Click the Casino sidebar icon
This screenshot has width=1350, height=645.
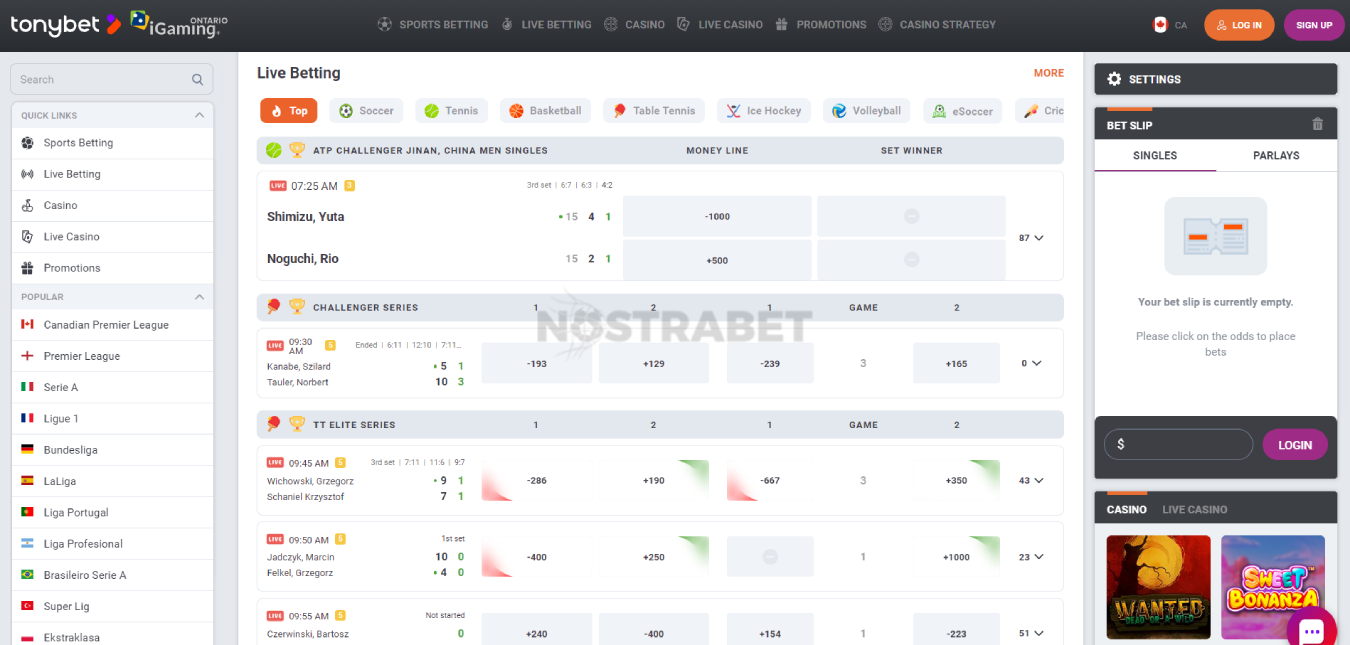tap(28, 205)
